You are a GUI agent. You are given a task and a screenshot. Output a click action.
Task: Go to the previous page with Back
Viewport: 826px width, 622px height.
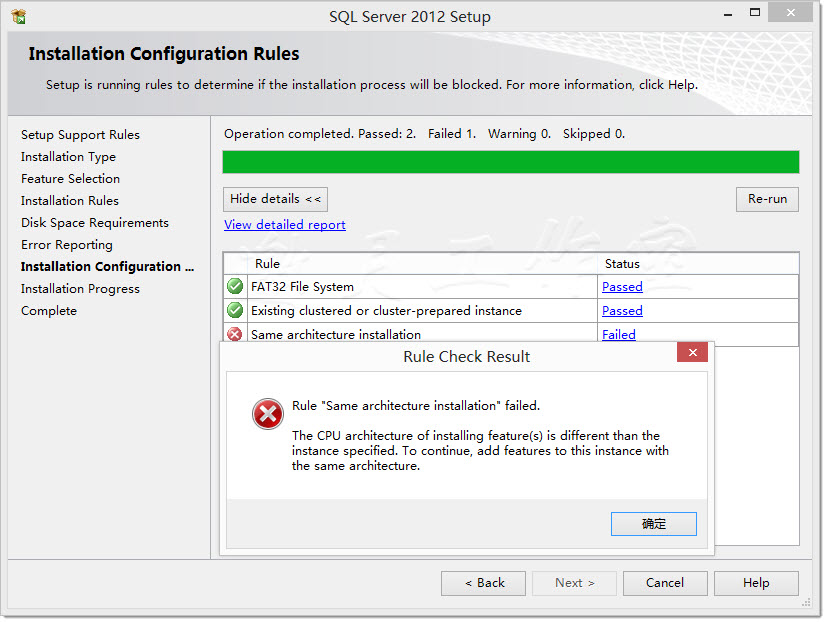pos(484,583)
